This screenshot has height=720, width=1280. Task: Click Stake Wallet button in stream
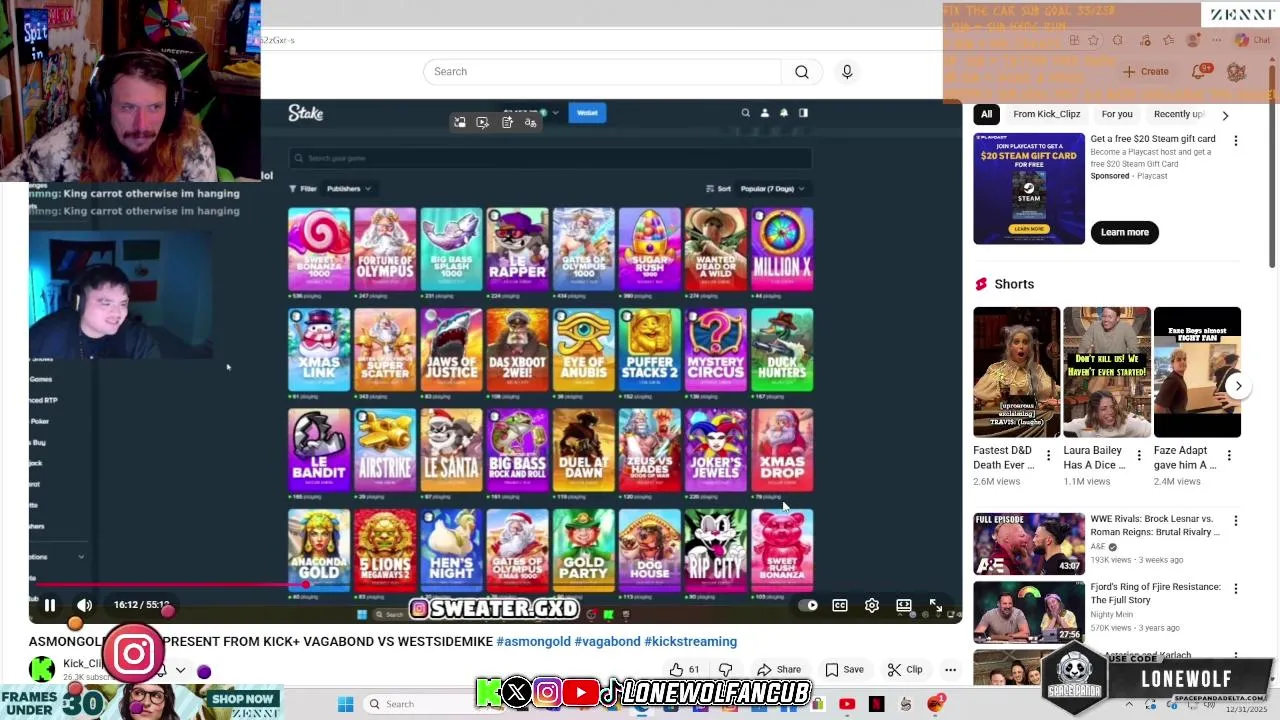click(x=587, y=113)
